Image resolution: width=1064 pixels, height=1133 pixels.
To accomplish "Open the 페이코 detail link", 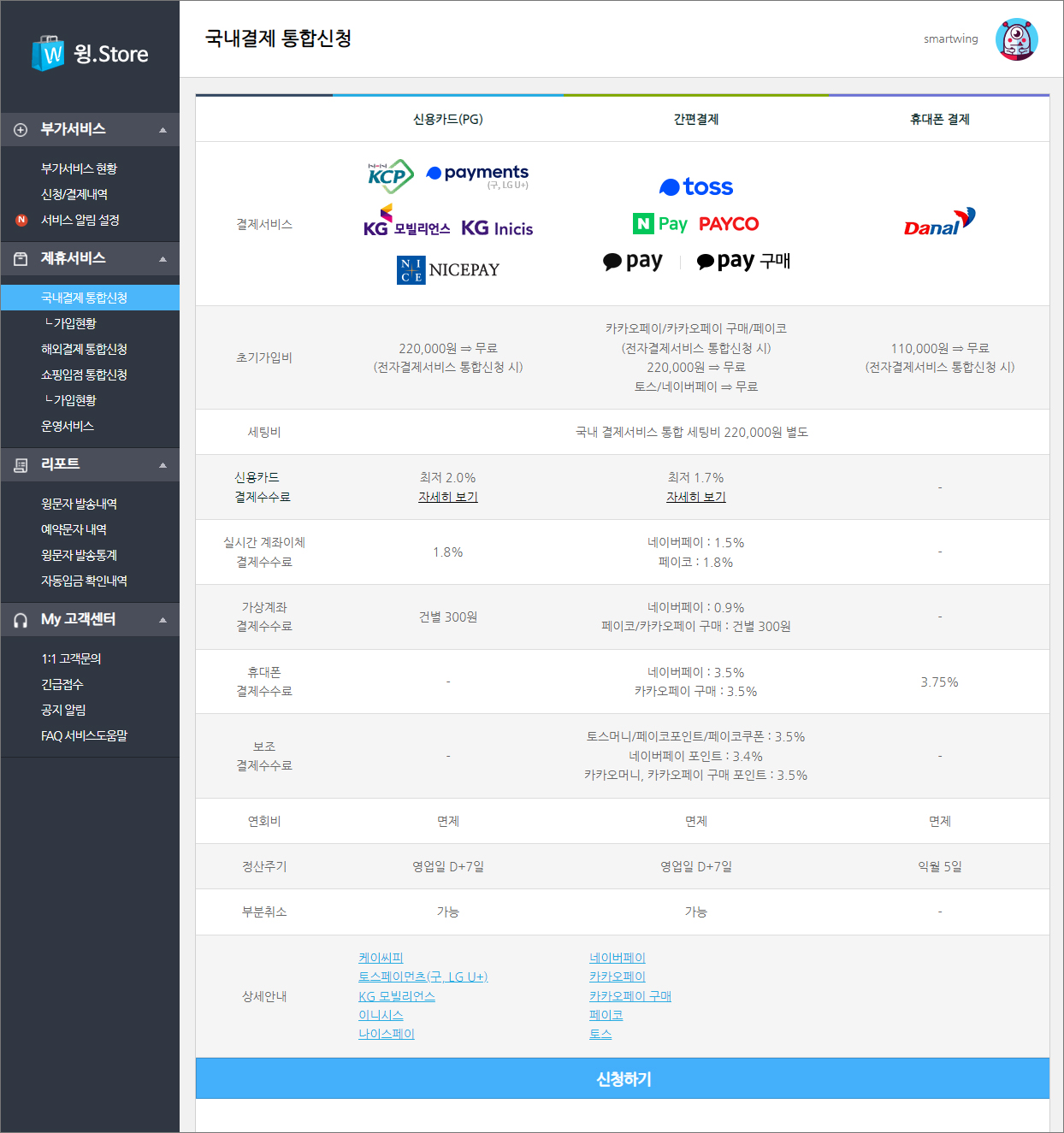I will tap(606, 1016).
